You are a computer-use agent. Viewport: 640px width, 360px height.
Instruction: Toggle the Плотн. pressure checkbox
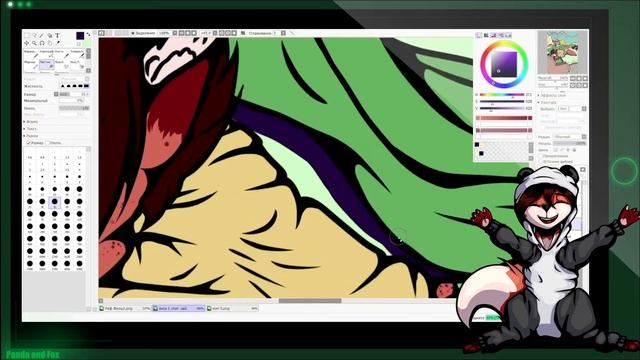point(48,143)
